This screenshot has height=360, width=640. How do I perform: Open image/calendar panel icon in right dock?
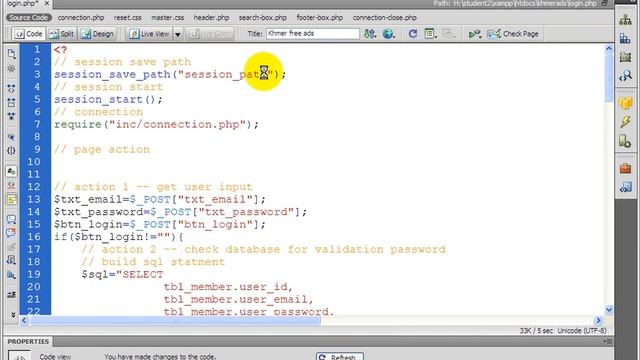point(625,57)
